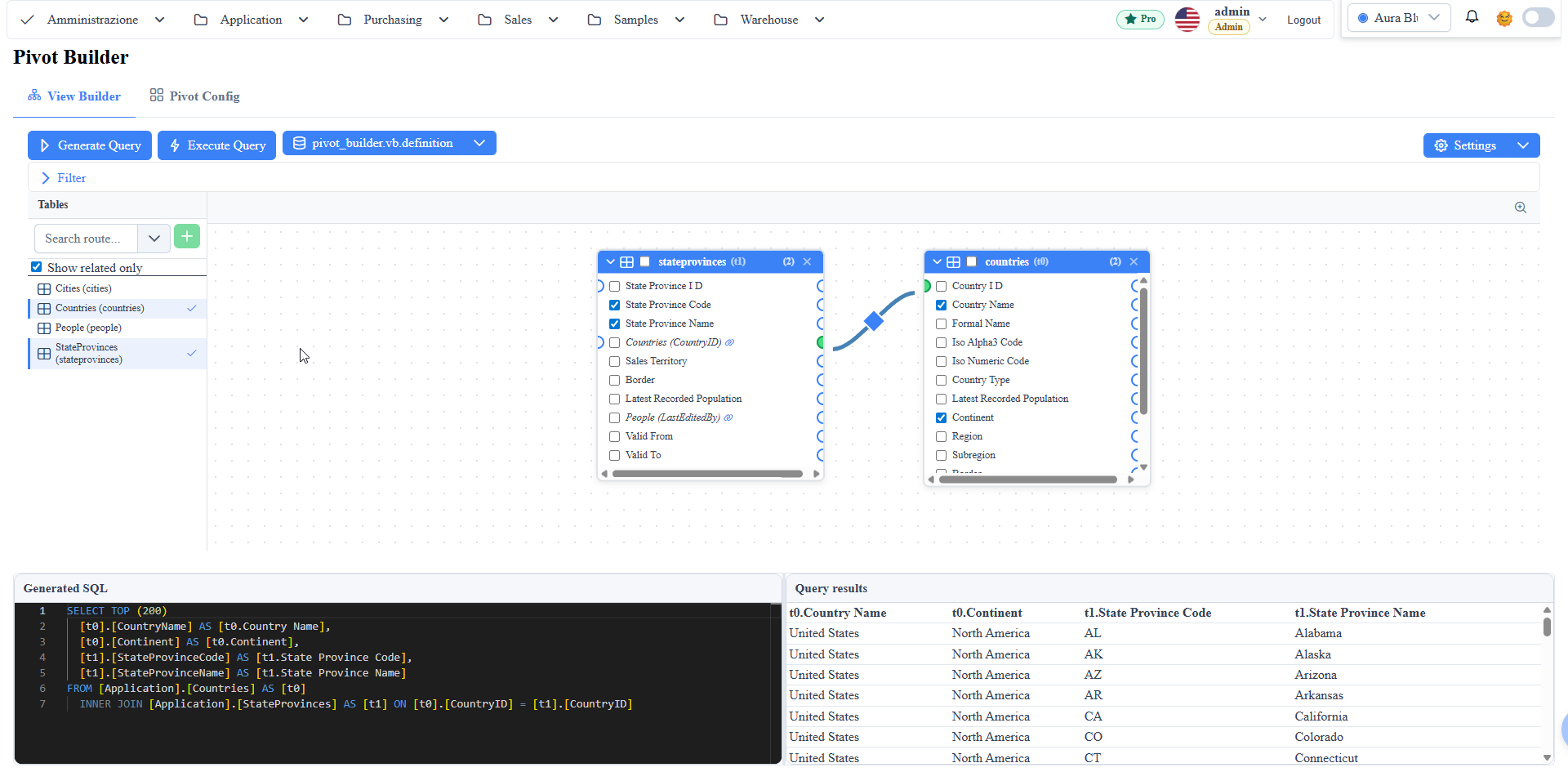Click the blue diamond on the join connector
The height and width of the screenshot is (772, 1568).
pyautogui.click(x=874, y=321)
